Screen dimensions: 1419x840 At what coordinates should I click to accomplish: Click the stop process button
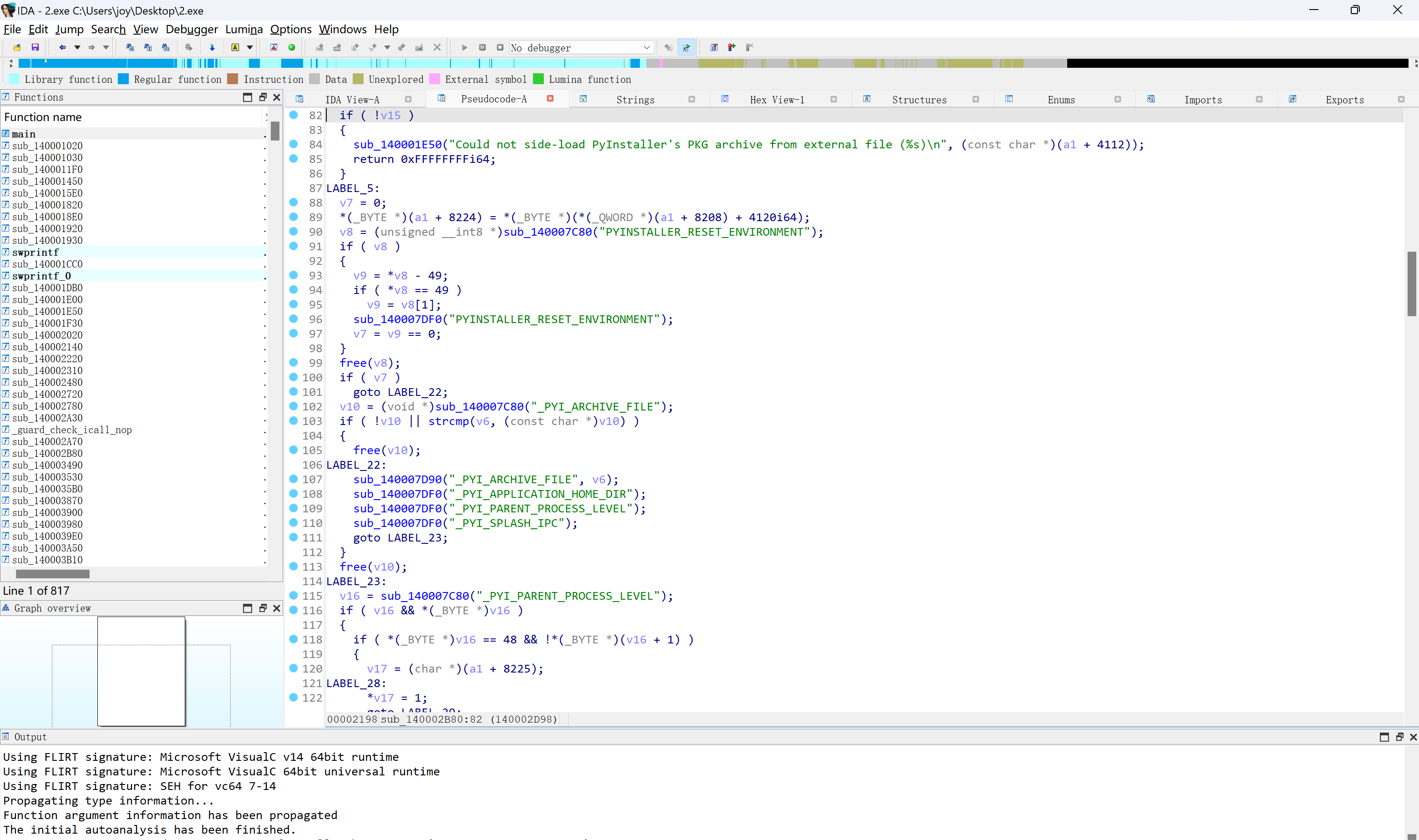click(x=500, y=47)
